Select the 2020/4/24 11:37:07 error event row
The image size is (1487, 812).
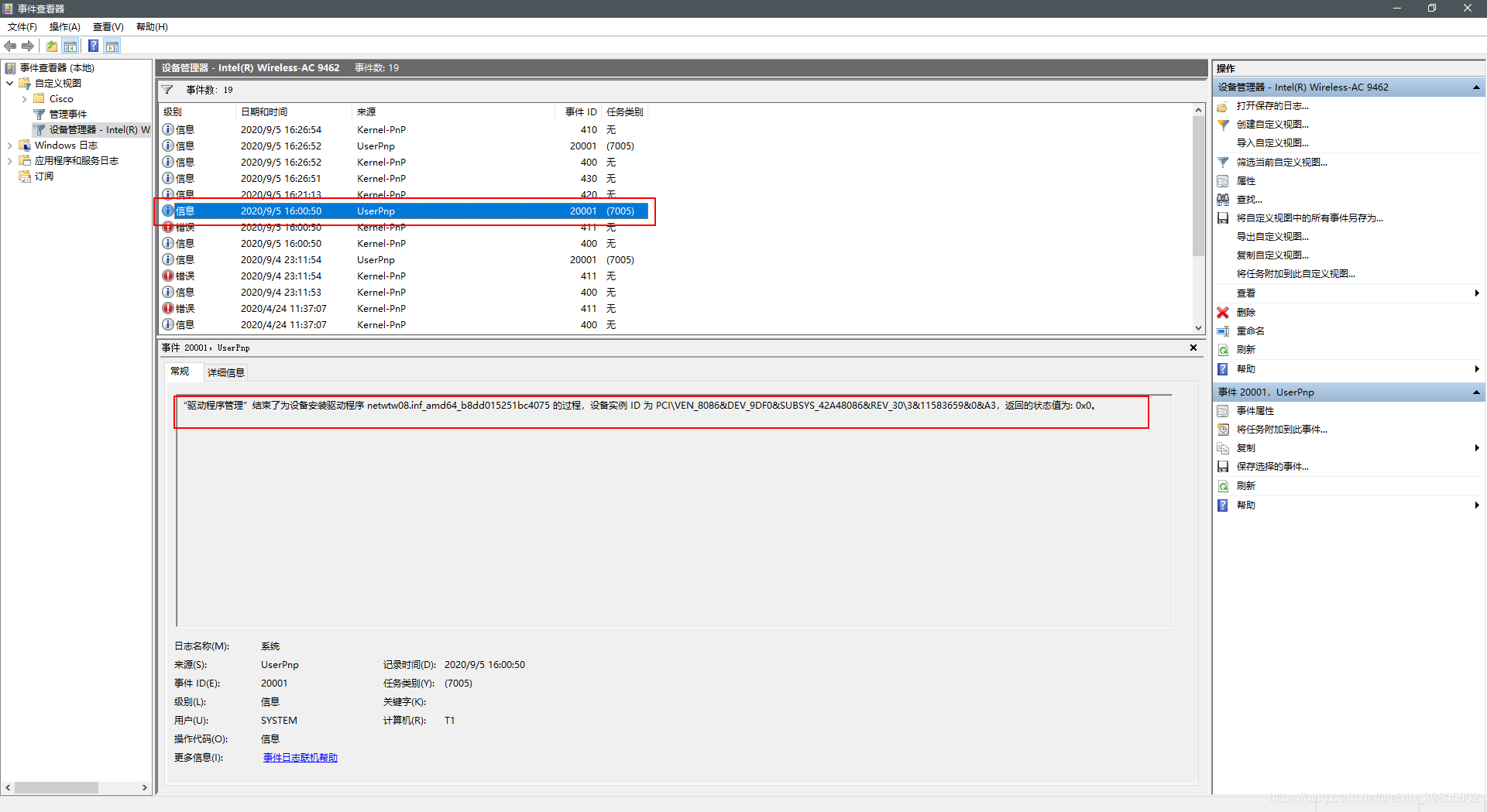coord(404,309)
